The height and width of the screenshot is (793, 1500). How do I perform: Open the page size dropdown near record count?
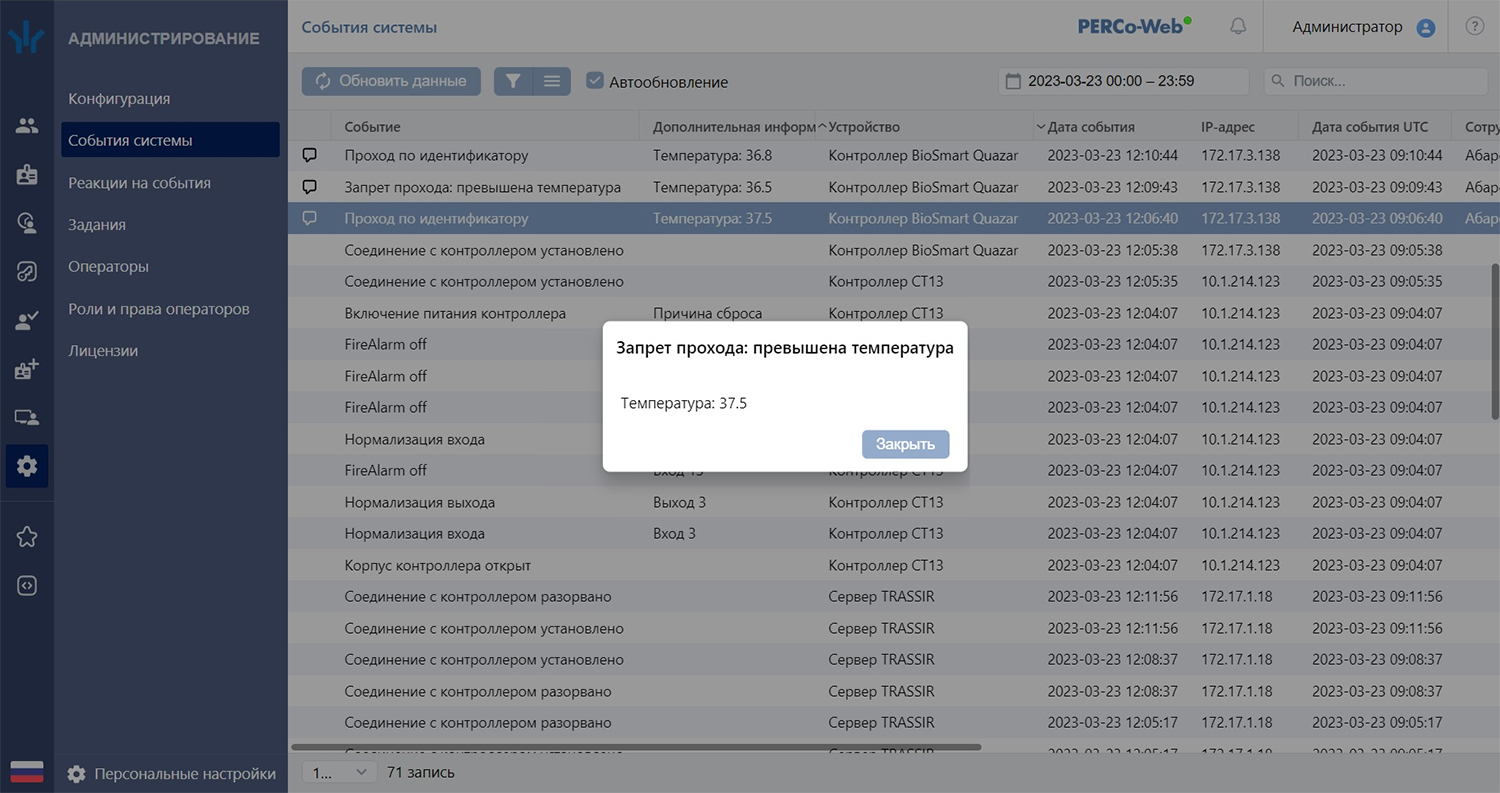point(338,772)
